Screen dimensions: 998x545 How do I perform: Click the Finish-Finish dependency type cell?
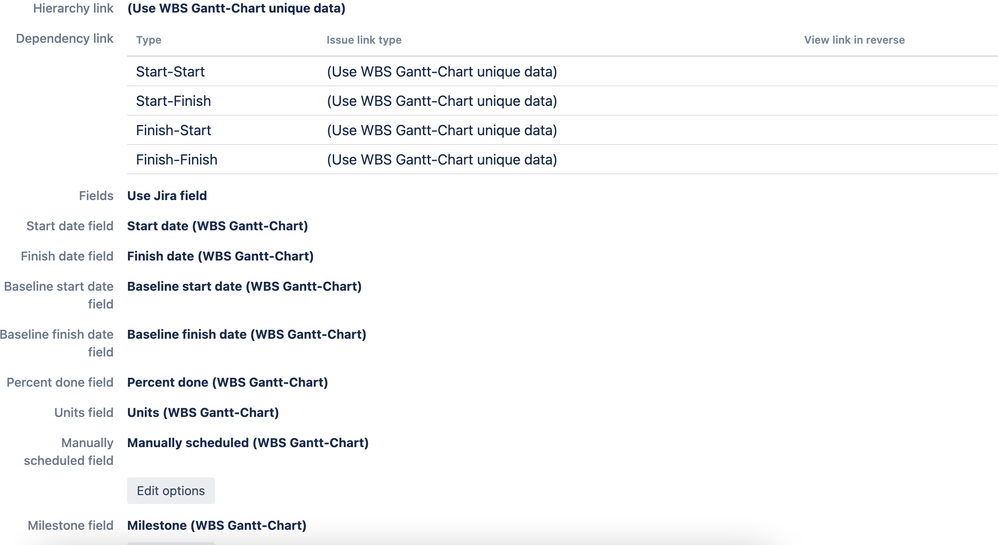(x=176, y=159)
